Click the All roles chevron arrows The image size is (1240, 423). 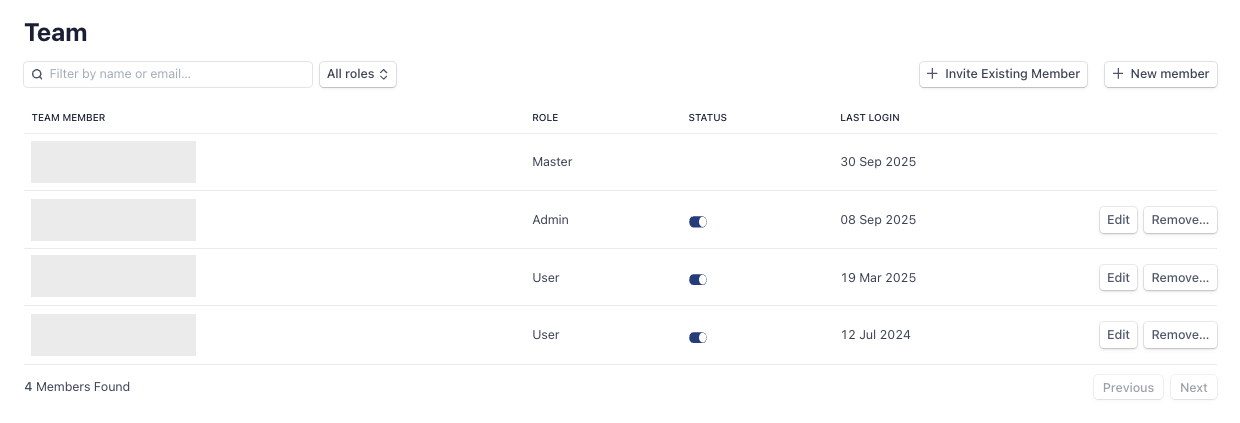(x=384, y=74)
